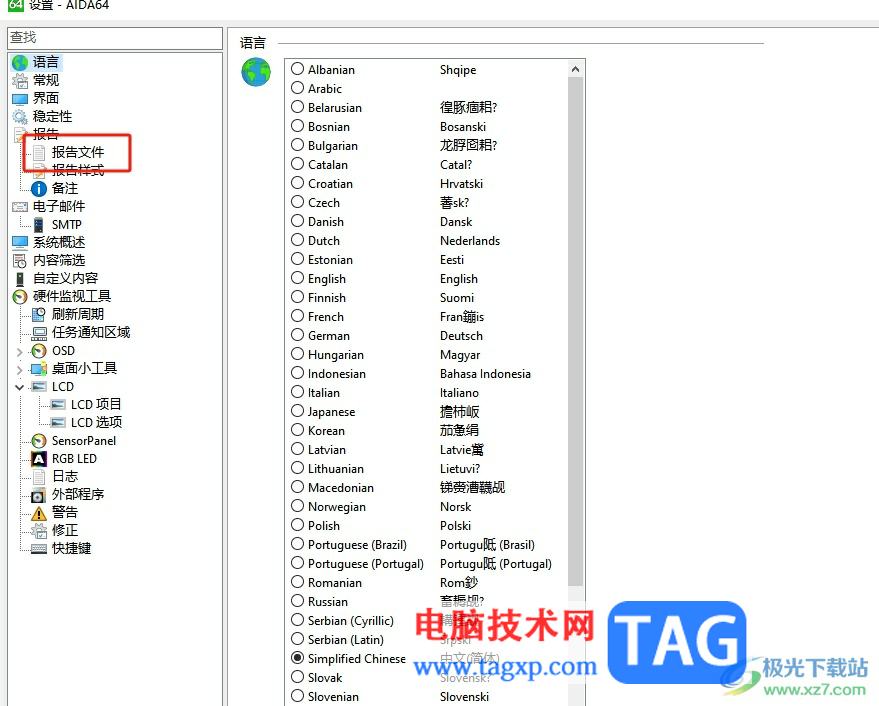This screenshot has width=879, height=706.
Task: Click the language list scroll-up arrow
Action: (x=575, y=69)
